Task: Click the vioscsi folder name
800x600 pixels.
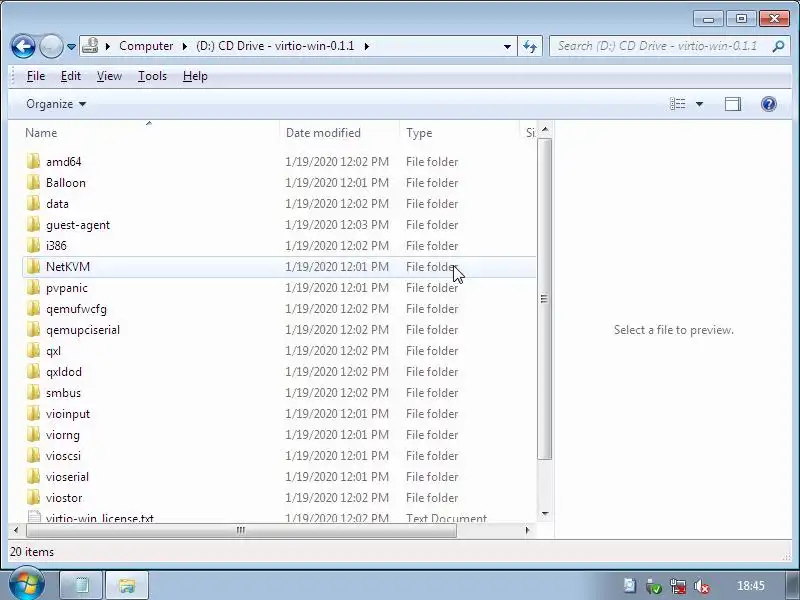Action: click(63, 456)
